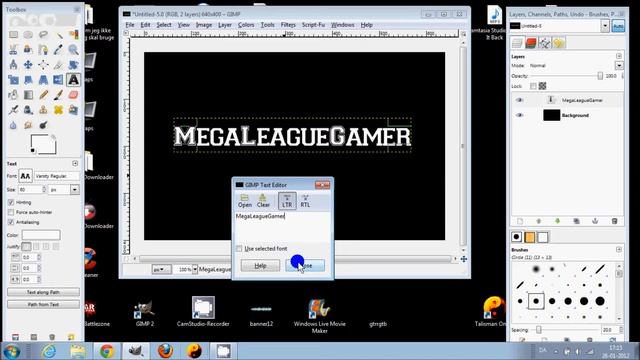
Task: Select the Select by Color tool
Action: click(73, 35)
